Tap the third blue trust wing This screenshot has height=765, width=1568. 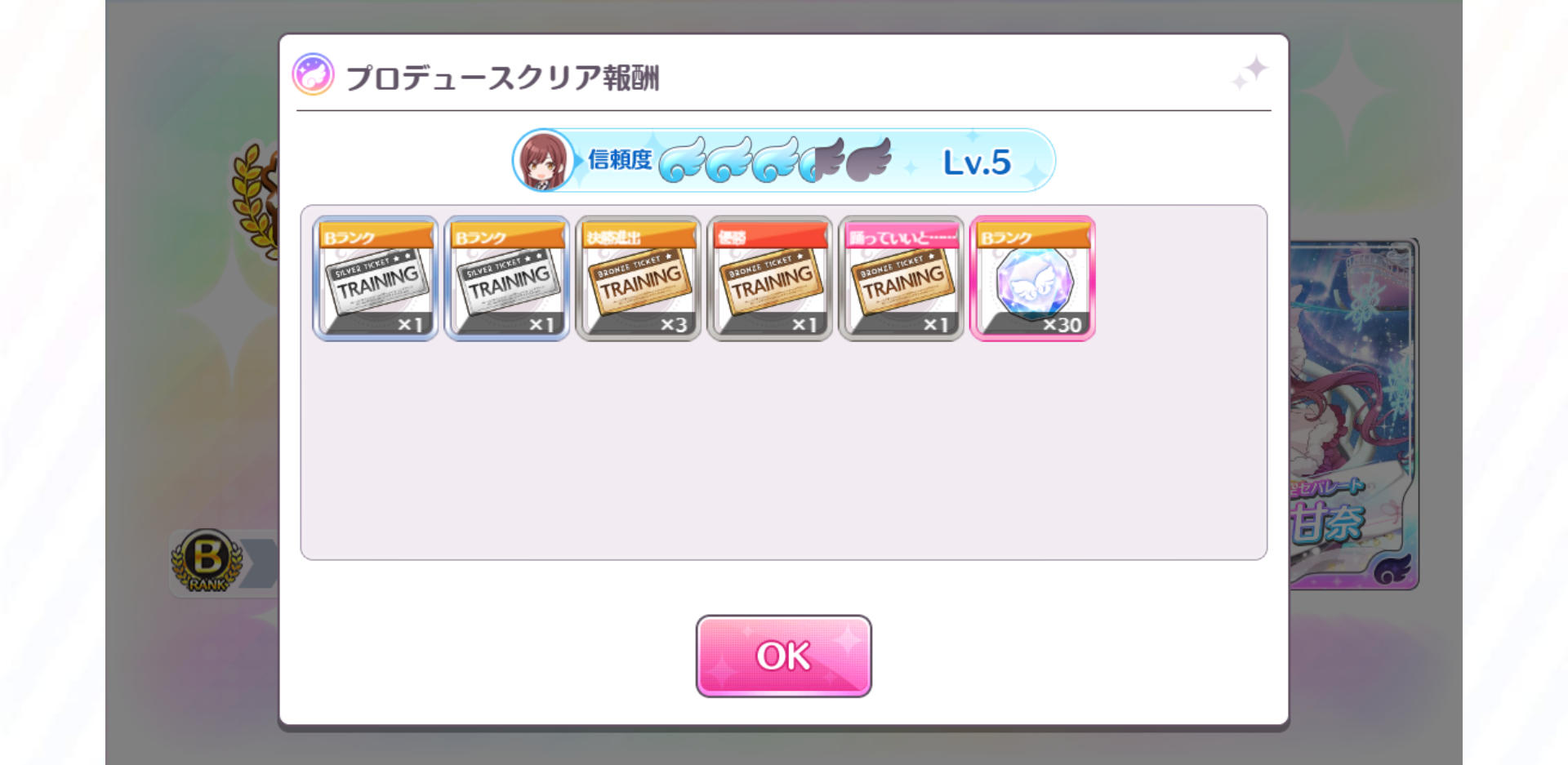(776, 159)
